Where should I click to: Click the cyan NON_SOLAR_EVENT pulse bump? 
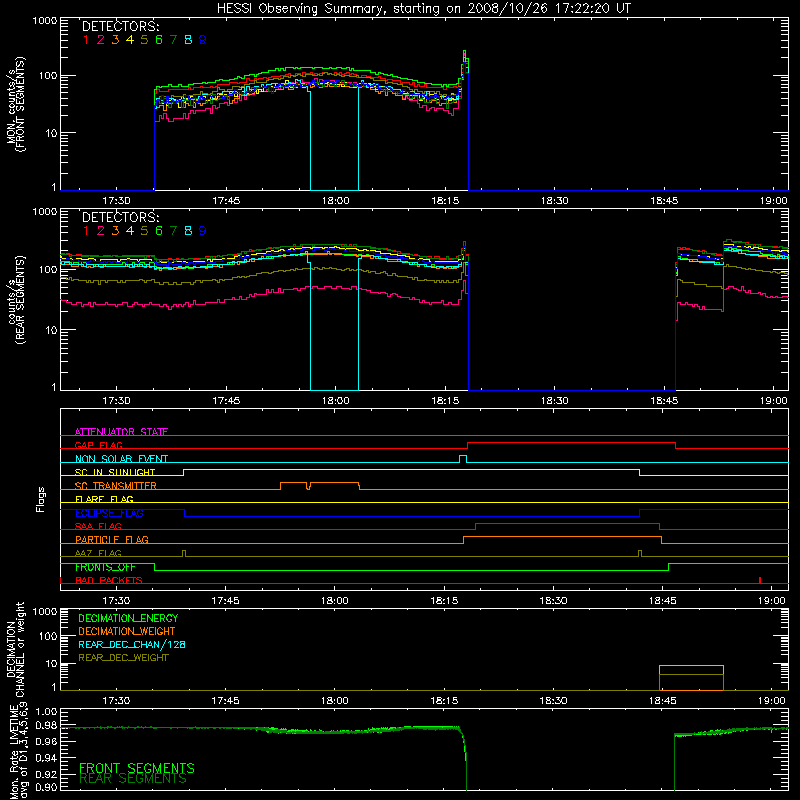point(463,459)
